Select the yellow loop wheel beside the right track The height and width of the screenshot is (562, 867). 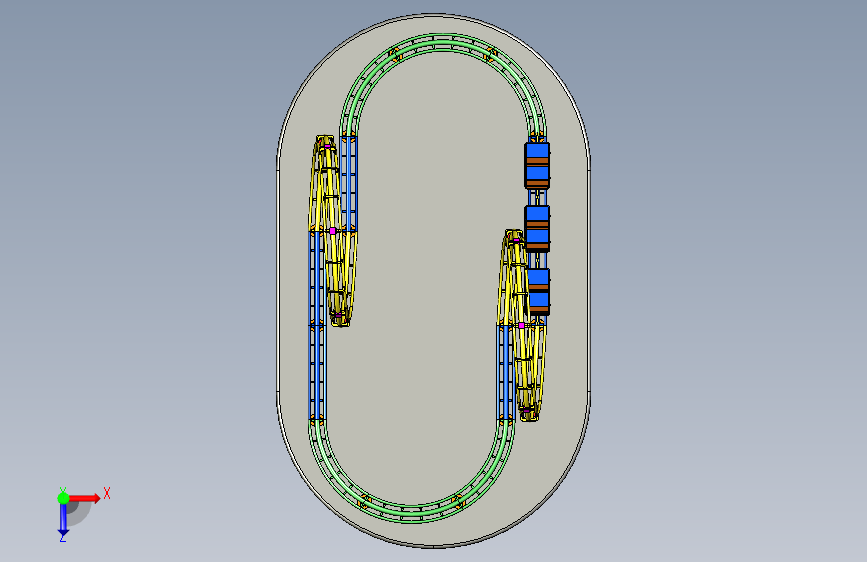click(521, 325)
